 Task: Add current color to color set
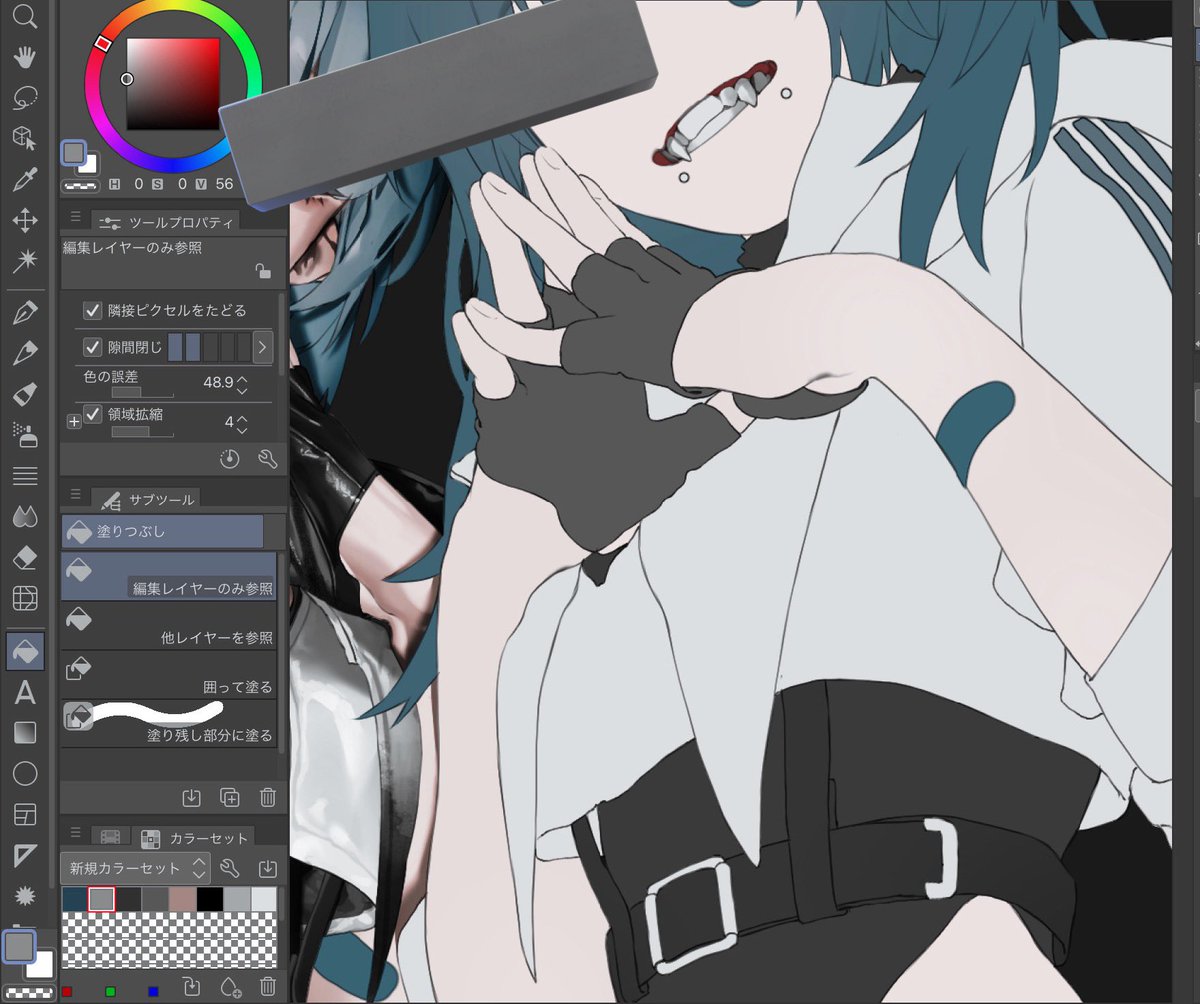point(230,987)
